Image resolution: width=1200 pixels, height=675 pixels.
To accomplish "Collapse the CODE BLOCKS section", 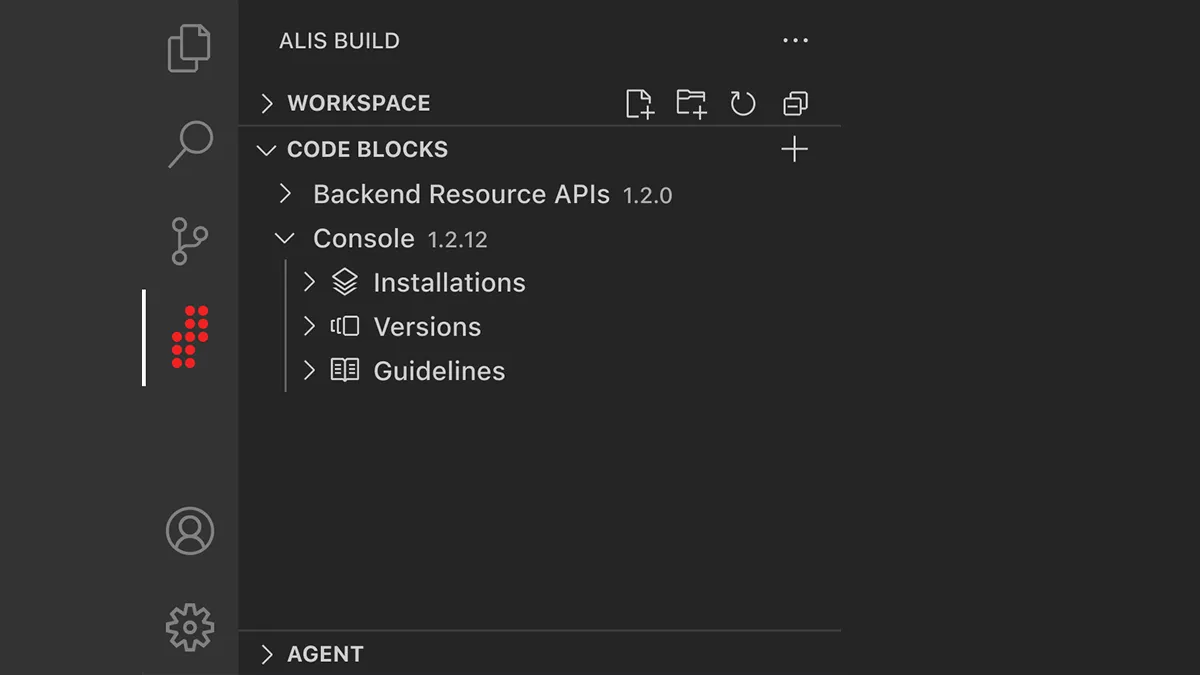I will click(266, 149).
